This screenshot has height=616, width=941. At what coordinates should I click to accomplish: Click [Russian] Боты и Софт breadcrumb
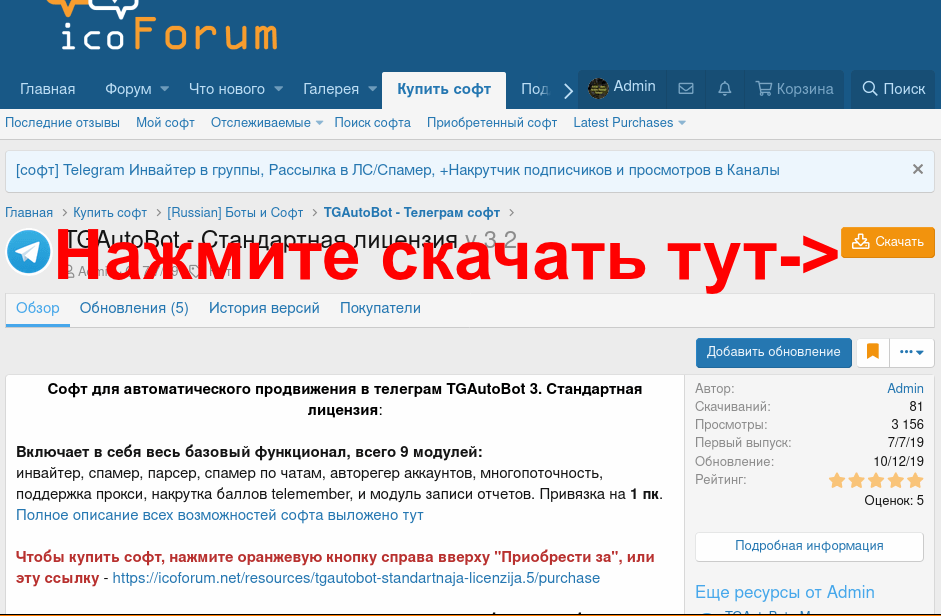click(235, 213)
